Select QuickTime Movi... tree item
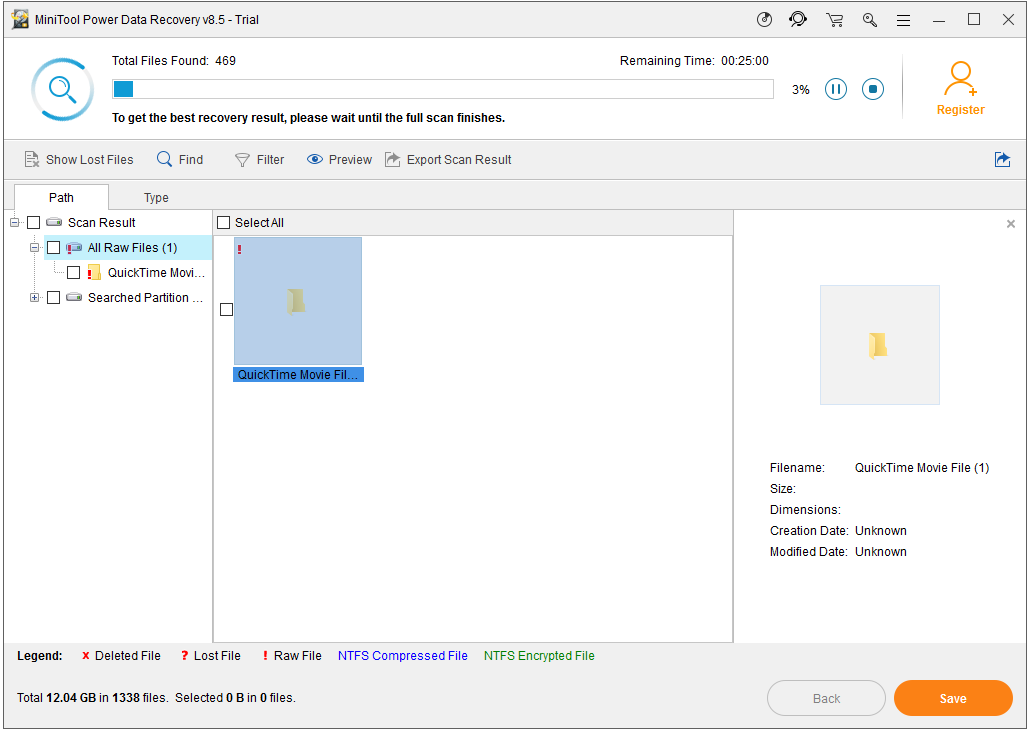The width and height of the screenshot is (1030, 731). (156, 273)
